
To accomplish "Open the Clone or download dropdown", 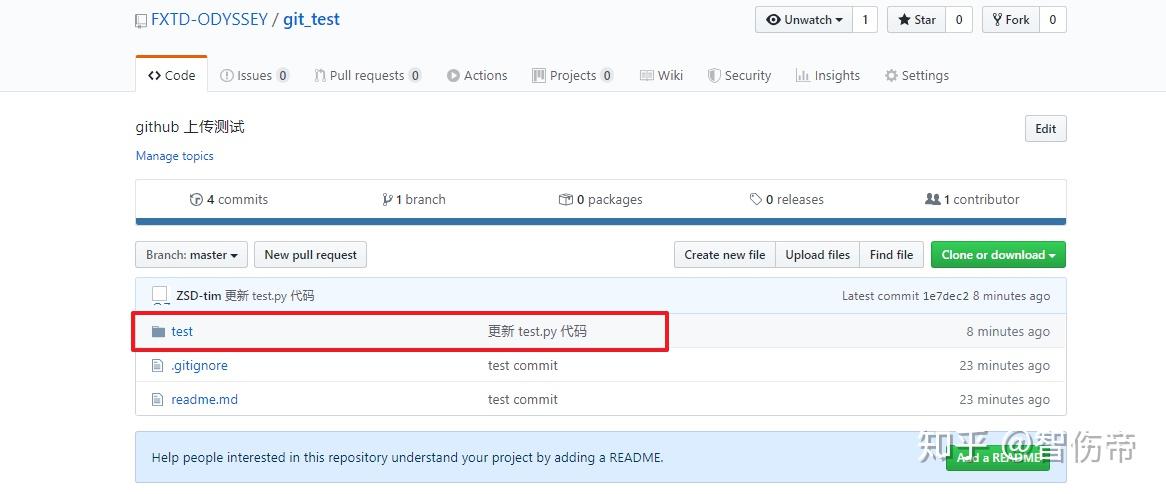I will (x=998, y=255).
